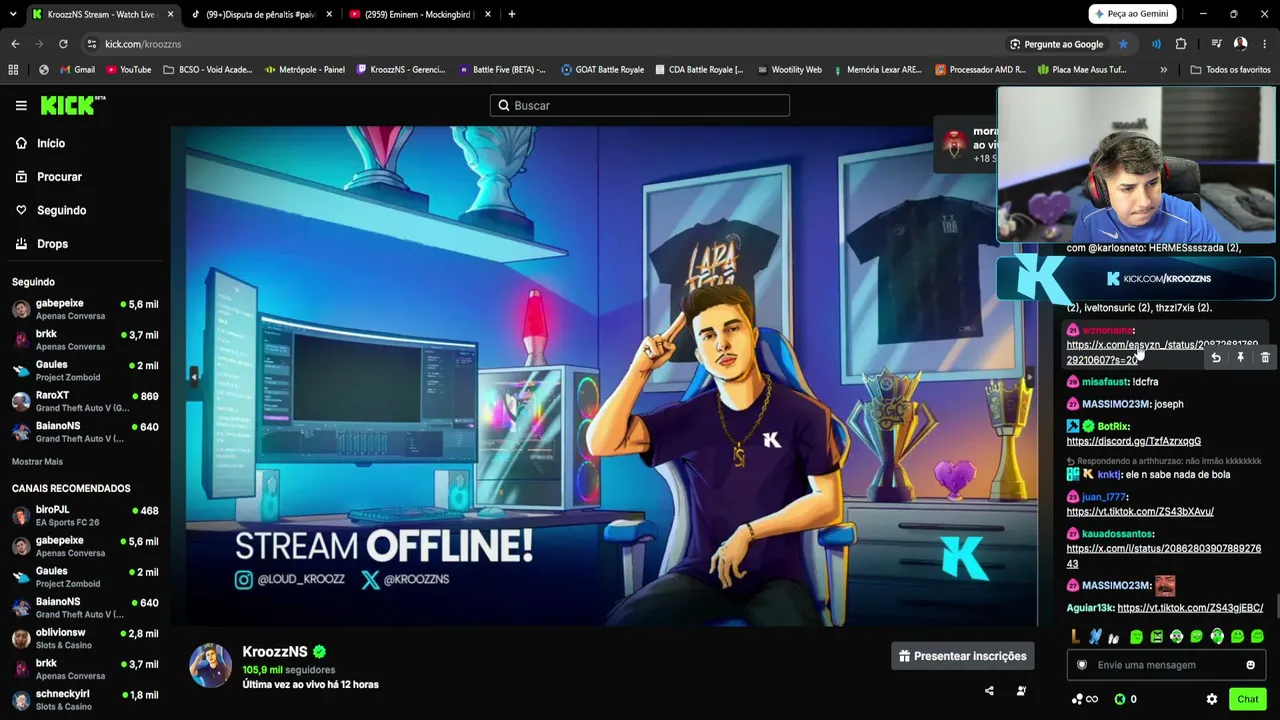The width and height of the screenshot is (1280, 720).
Task: Open chat settings gear
Action: [x=1212, y=699]
